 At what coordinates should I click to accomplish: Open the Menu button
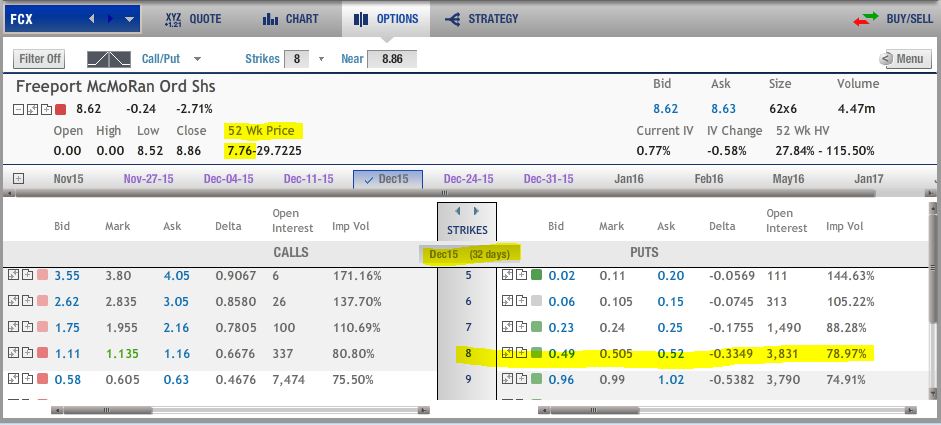pos(905,59)
